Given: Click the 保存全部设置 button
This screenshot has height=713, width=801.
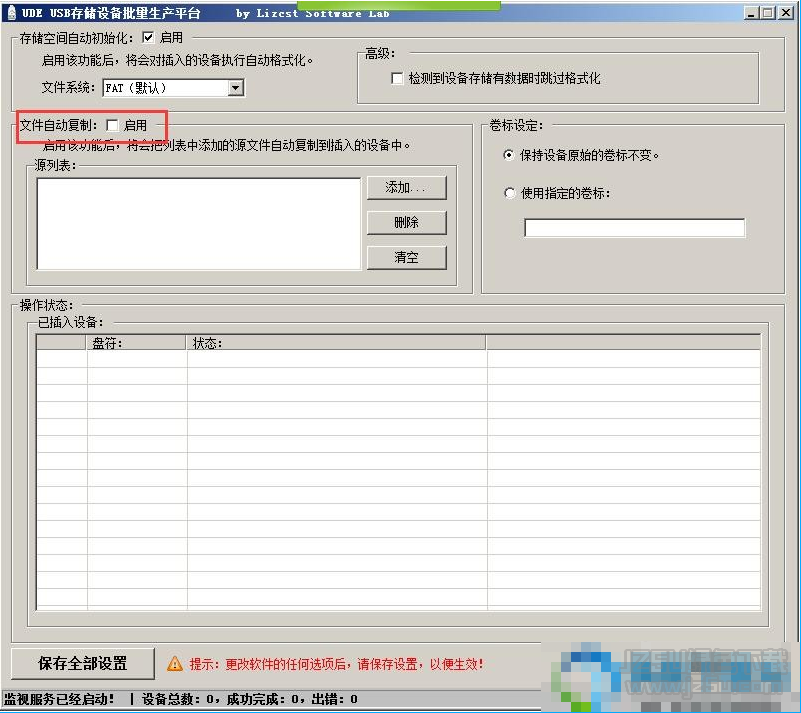Looking at the screenshot, I should tap(83, 663).
